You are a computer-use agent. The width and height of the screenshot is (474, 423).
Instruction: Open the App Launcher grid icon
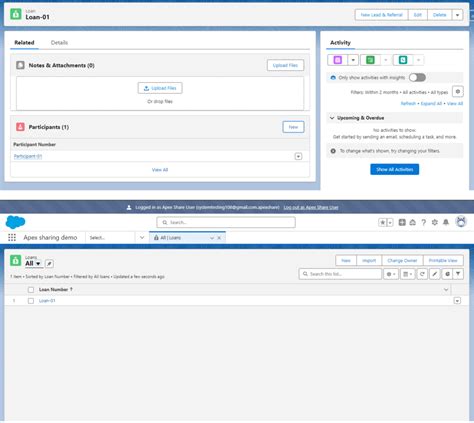12,237
